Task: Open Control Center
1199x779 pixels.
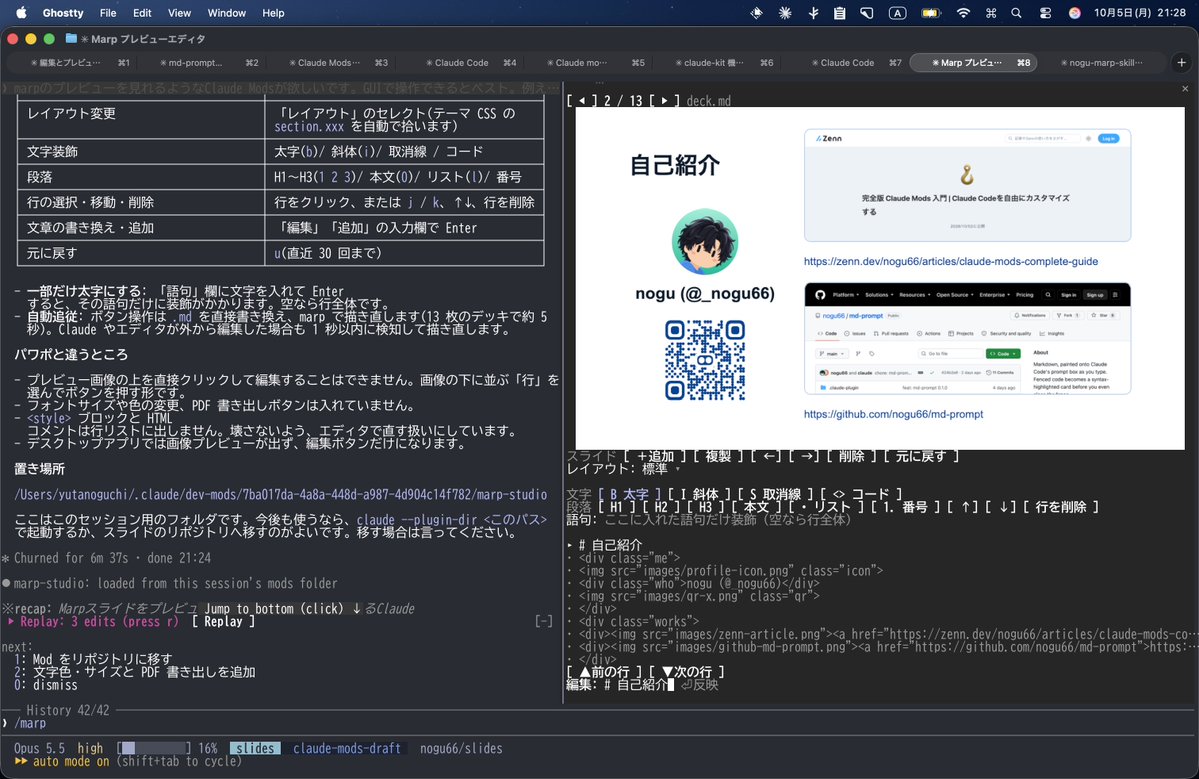Action: [x=1045, y=12]
